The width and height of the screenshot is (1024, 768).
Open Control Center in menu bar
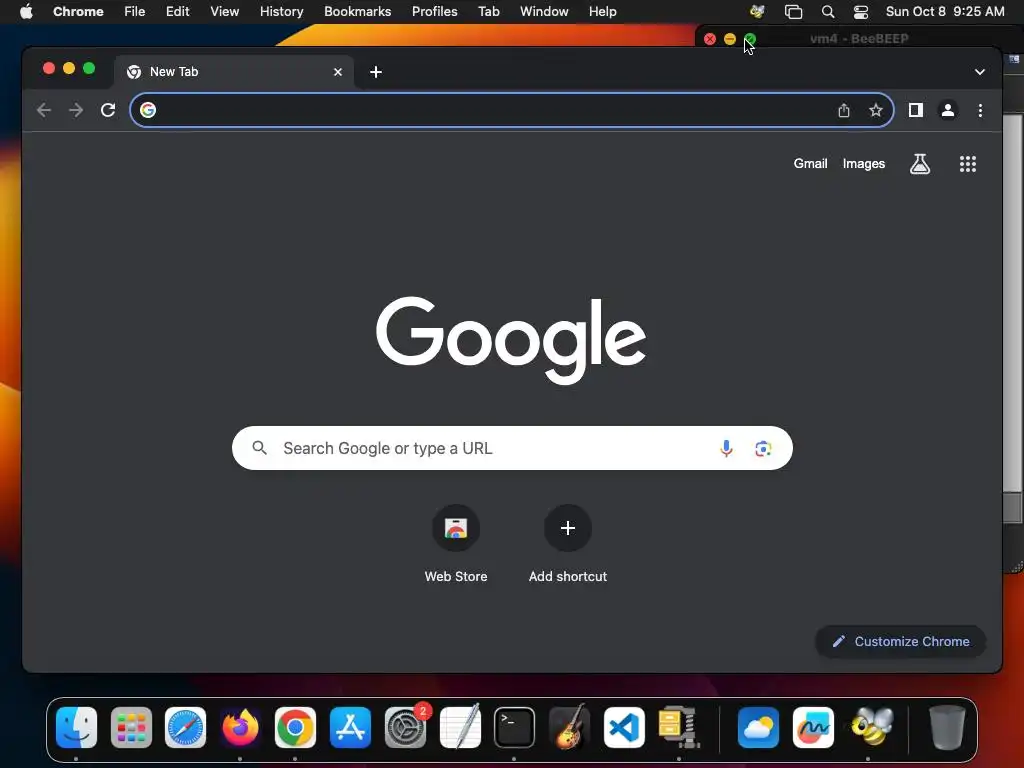pyautogui.click(x=861, y=12)
